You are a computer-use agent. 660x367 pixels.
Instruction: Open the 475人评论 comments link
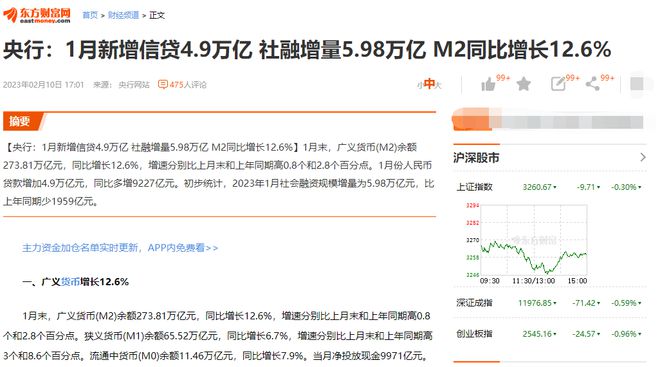click(x=188, y=85)
